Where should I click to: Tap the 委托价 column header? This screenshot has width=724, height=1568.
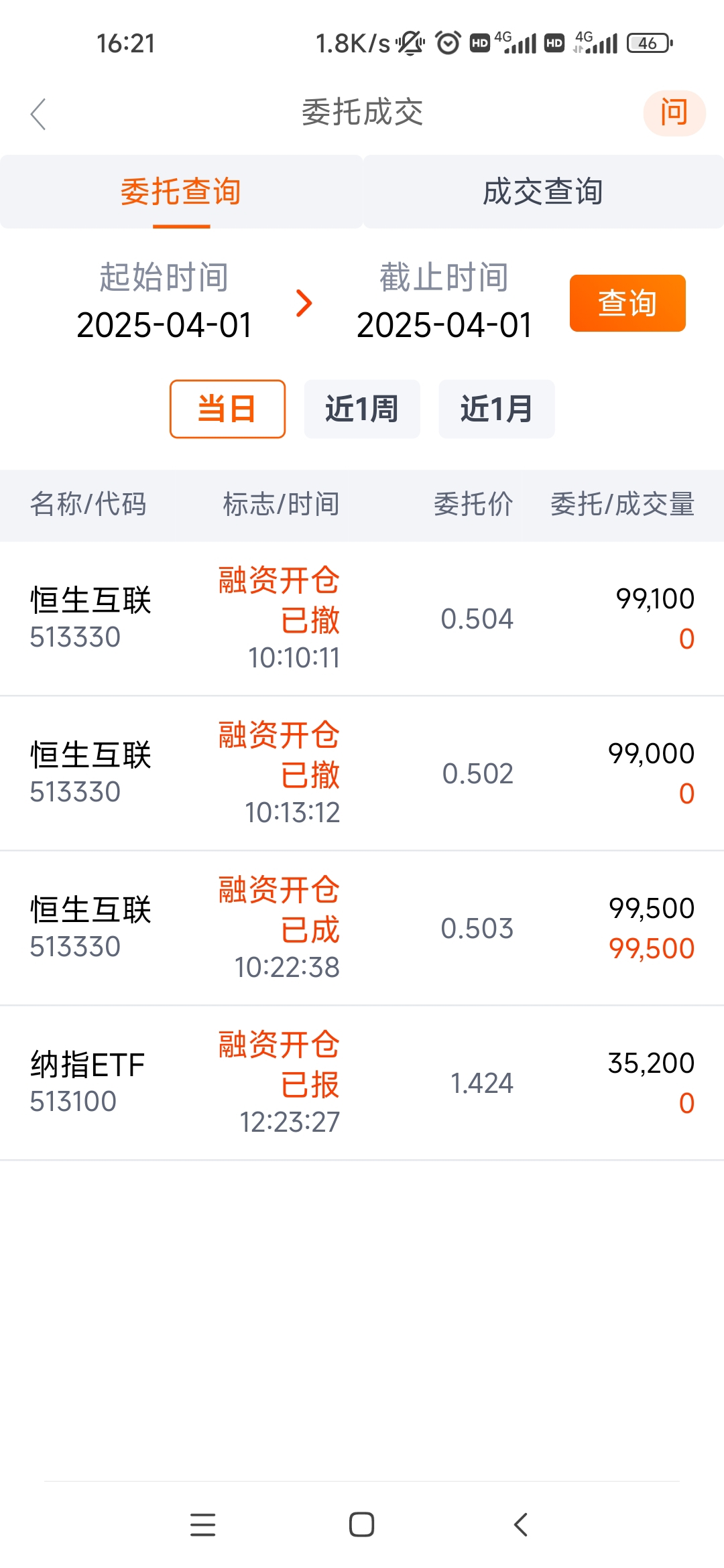[473, 505]
